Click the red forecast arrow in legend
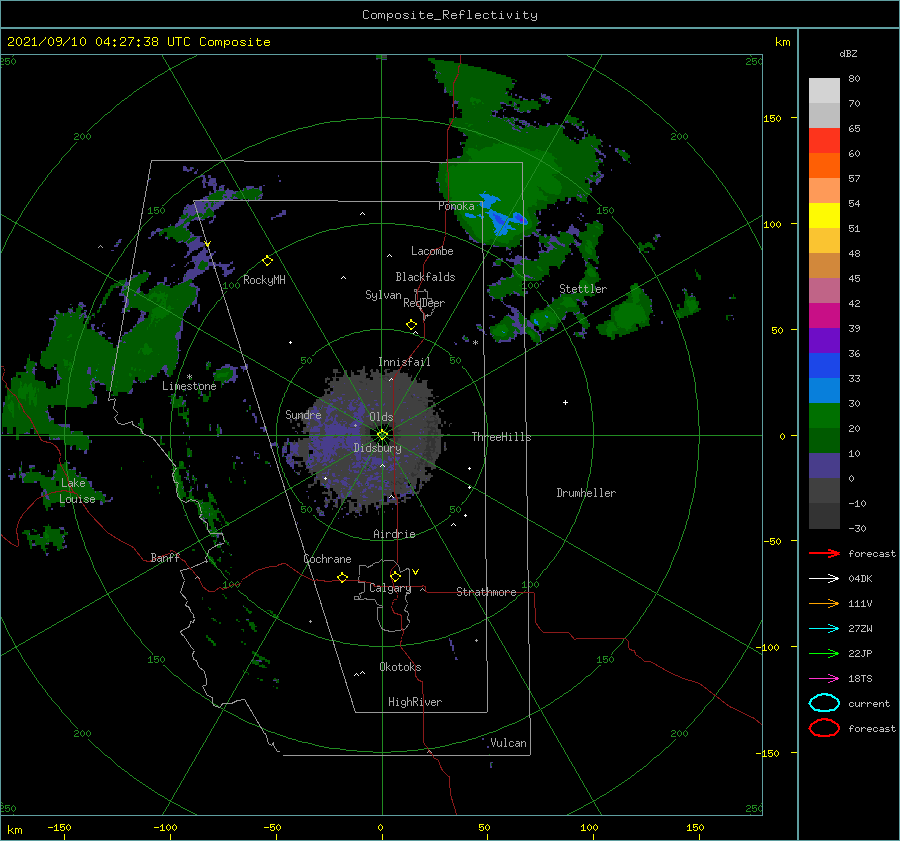 pyautogui.click(x=824, y=553)
